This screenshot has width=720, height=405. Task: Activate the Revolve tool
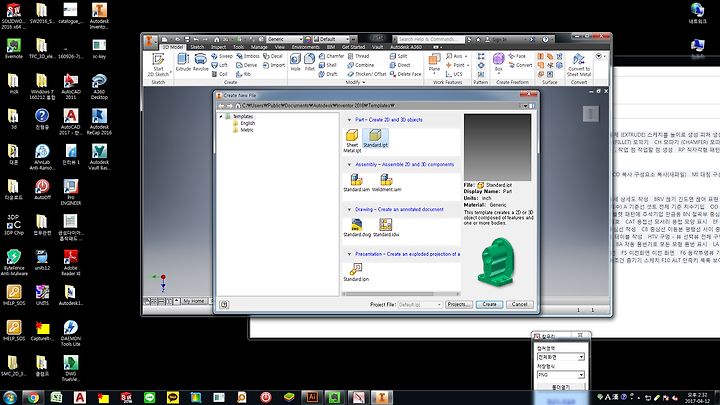tap(200, 62)
